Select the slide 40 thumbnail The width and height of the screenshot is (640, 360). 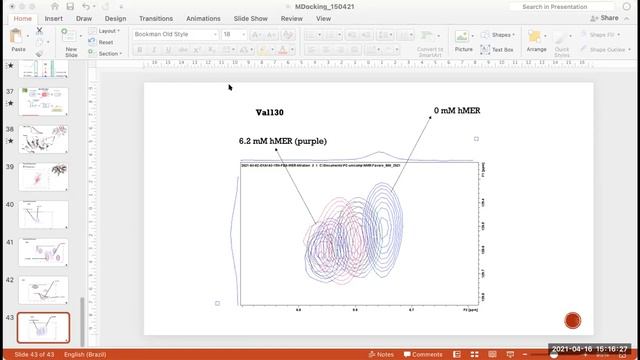coord(43,215)
